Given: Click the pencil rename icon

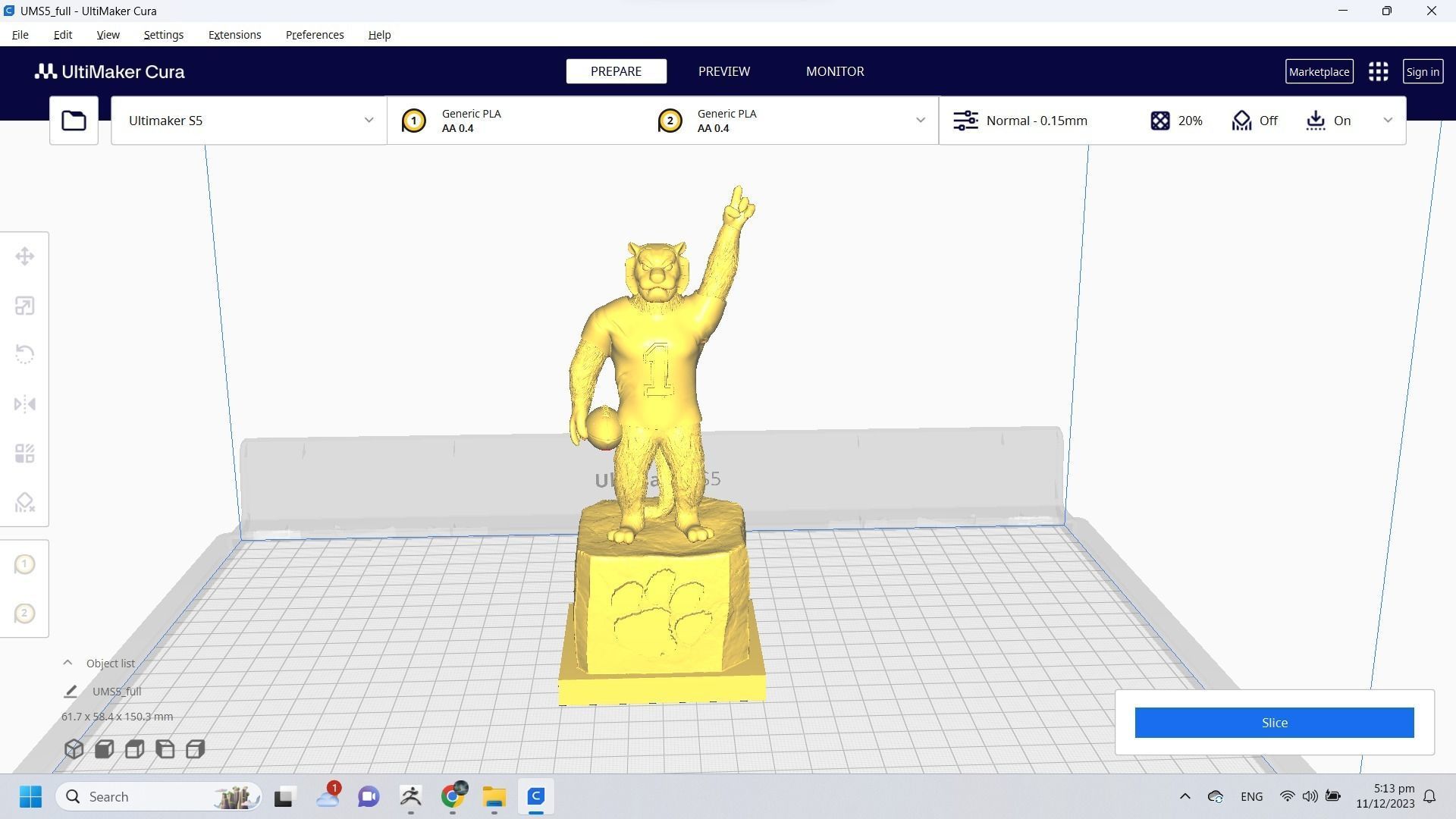Looking at the screenshot, I should click(x=71, y=692).
